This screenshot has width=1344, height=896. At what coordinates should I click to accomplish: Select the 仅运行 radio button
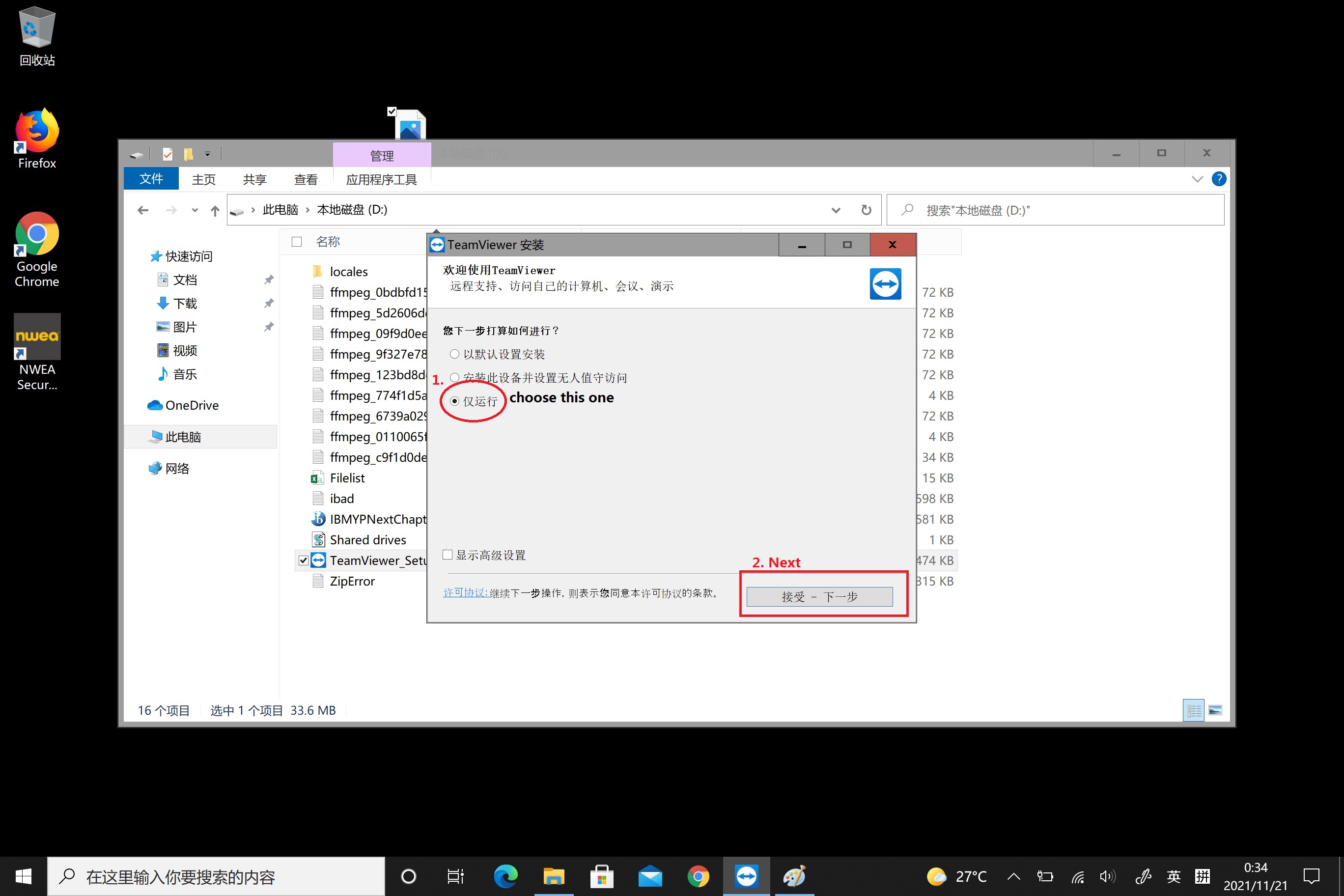454,401
